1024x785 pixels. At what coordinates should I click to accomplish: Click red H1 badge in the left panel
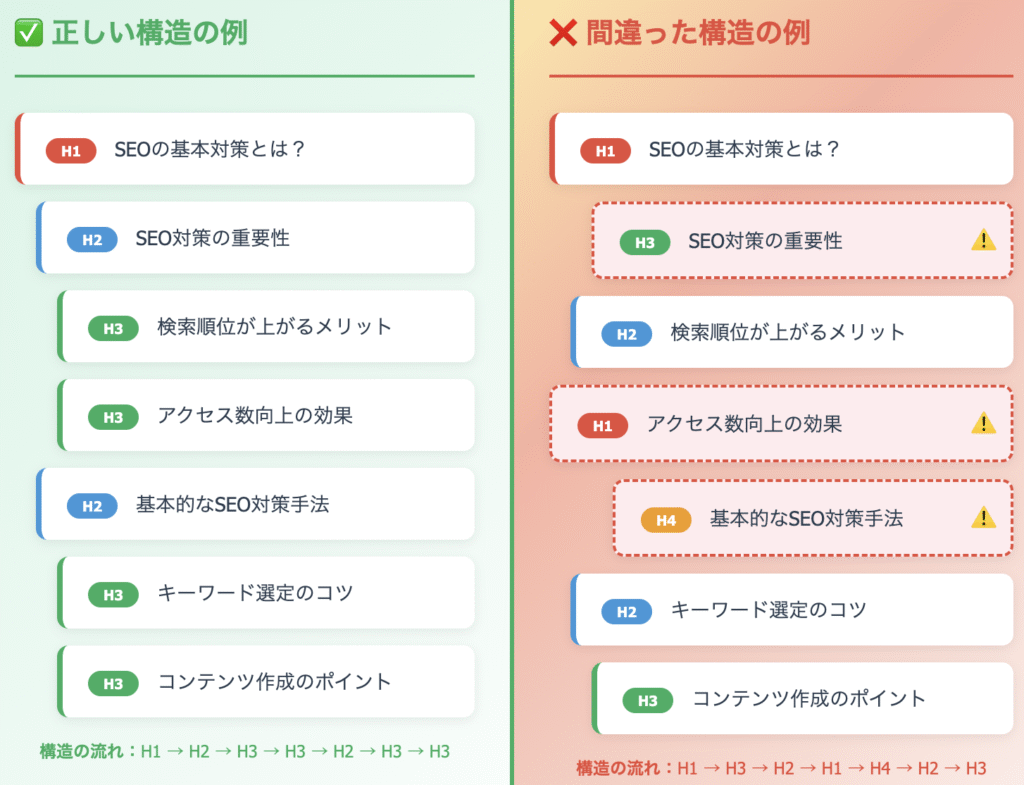[71, 151]
